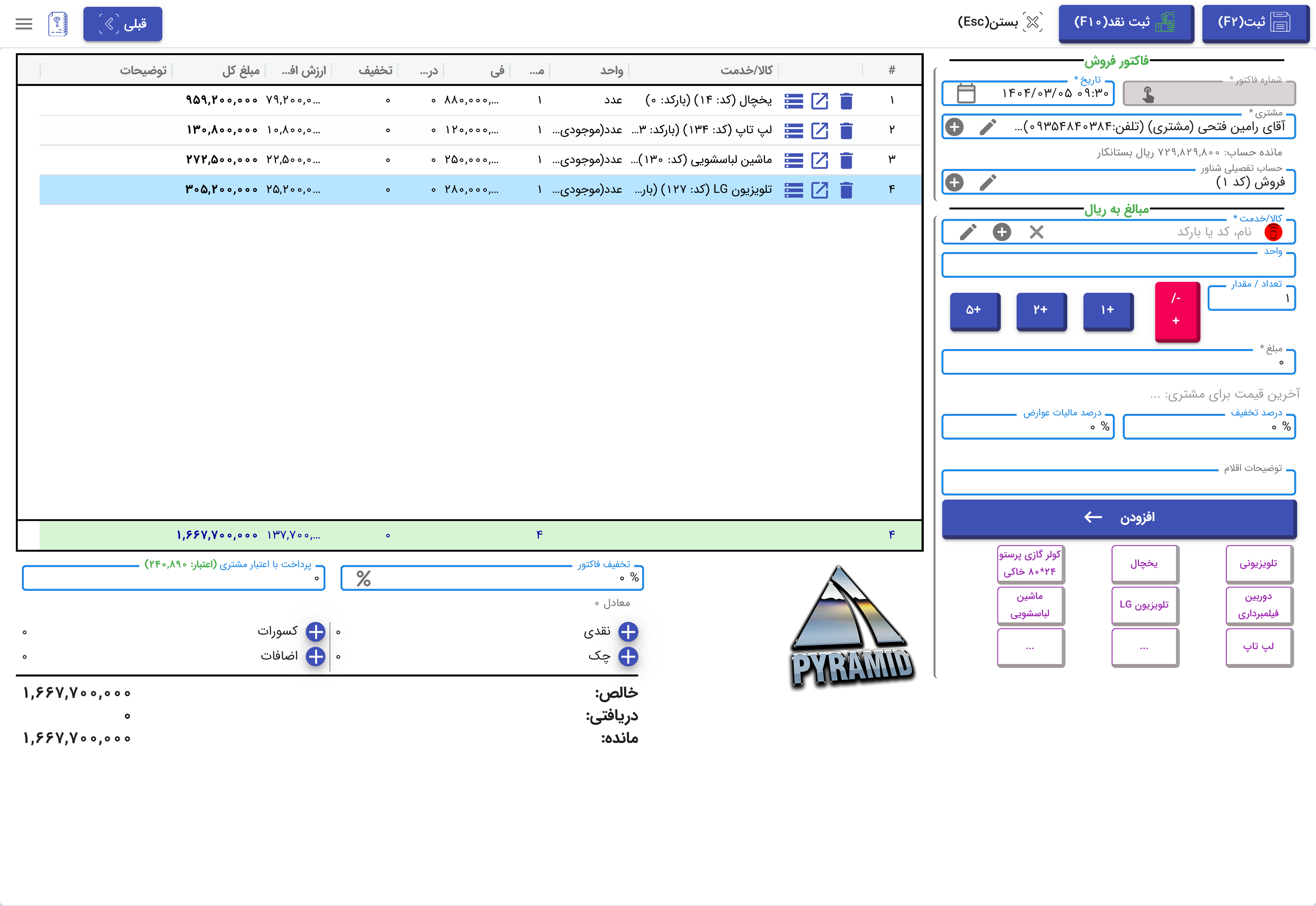Click the calendar icon in the date (تاریخ) field
1316x906 pixels.
pos(966,93)
